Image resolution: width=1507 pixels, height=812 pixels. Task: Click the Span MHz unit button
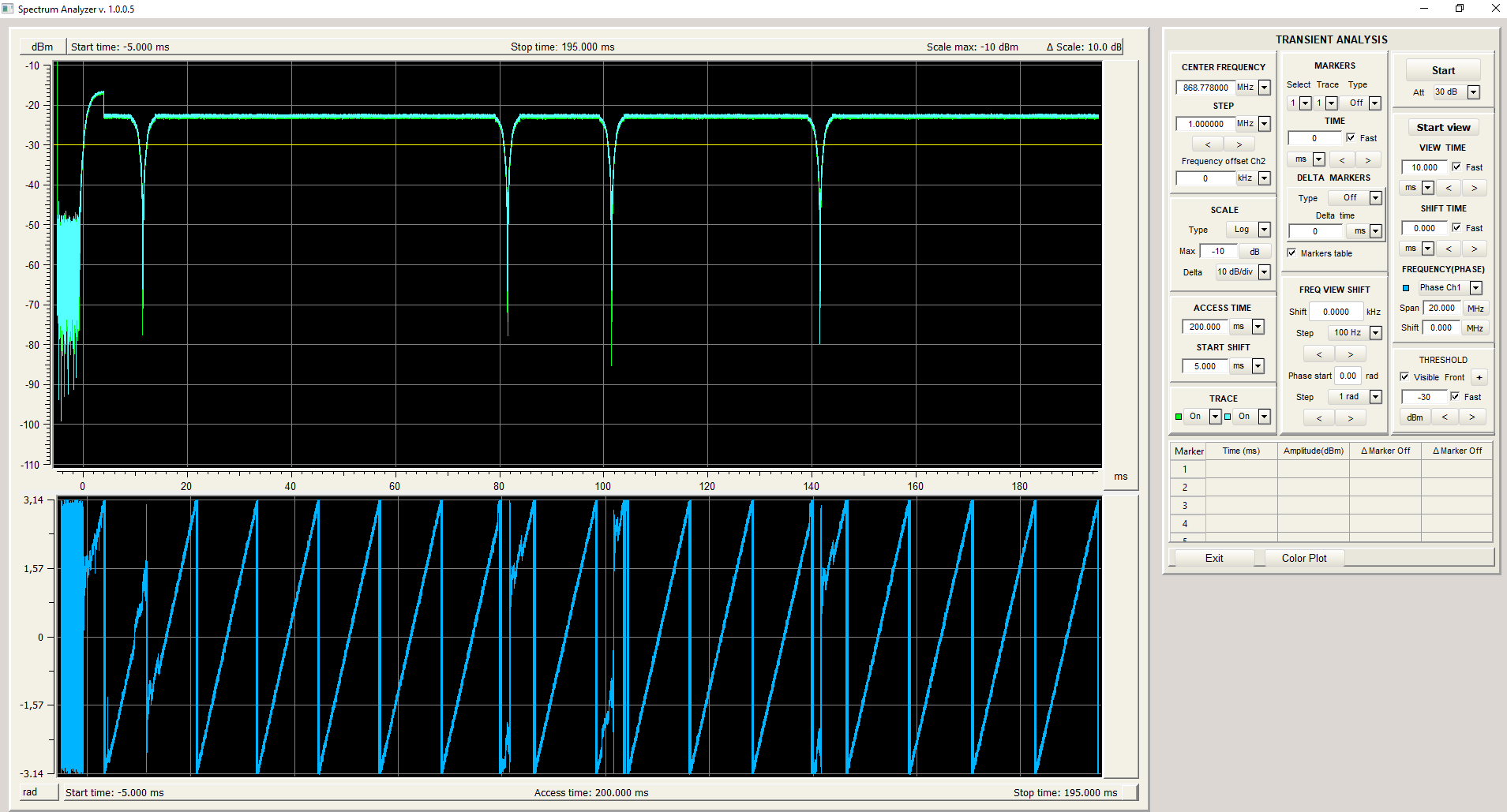tap(1475, 309)
